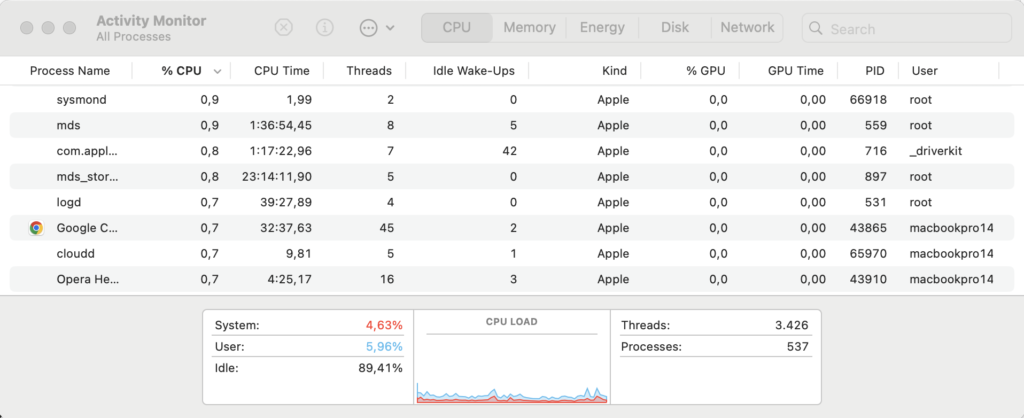Viewport: 1024px width, 418px height.
Task: Focus the Search field
Action: click(x=908, y=29)
